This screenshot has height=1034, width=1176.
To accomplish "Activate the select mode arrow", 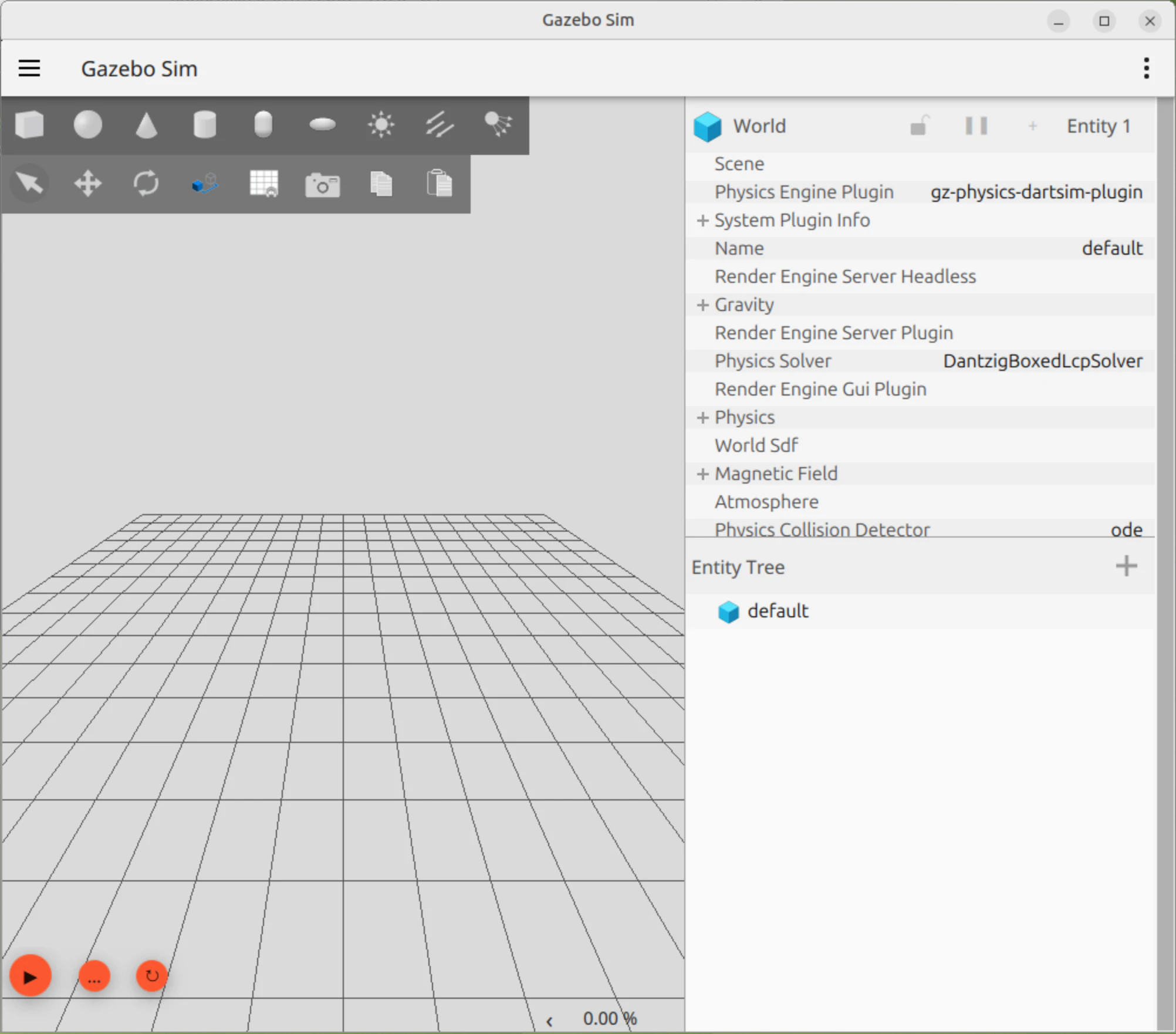I will click(29, 184).
